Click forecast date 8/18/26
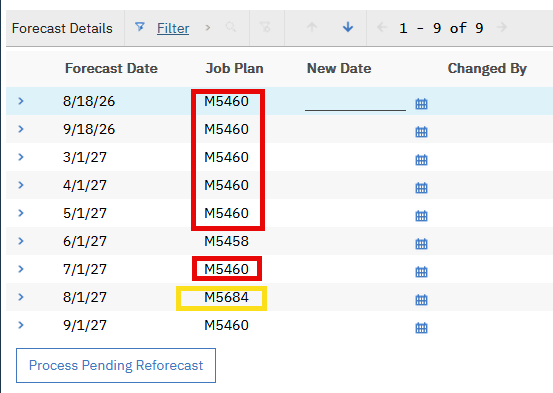This screenshot has height=393, width=553. click(89, 101)
